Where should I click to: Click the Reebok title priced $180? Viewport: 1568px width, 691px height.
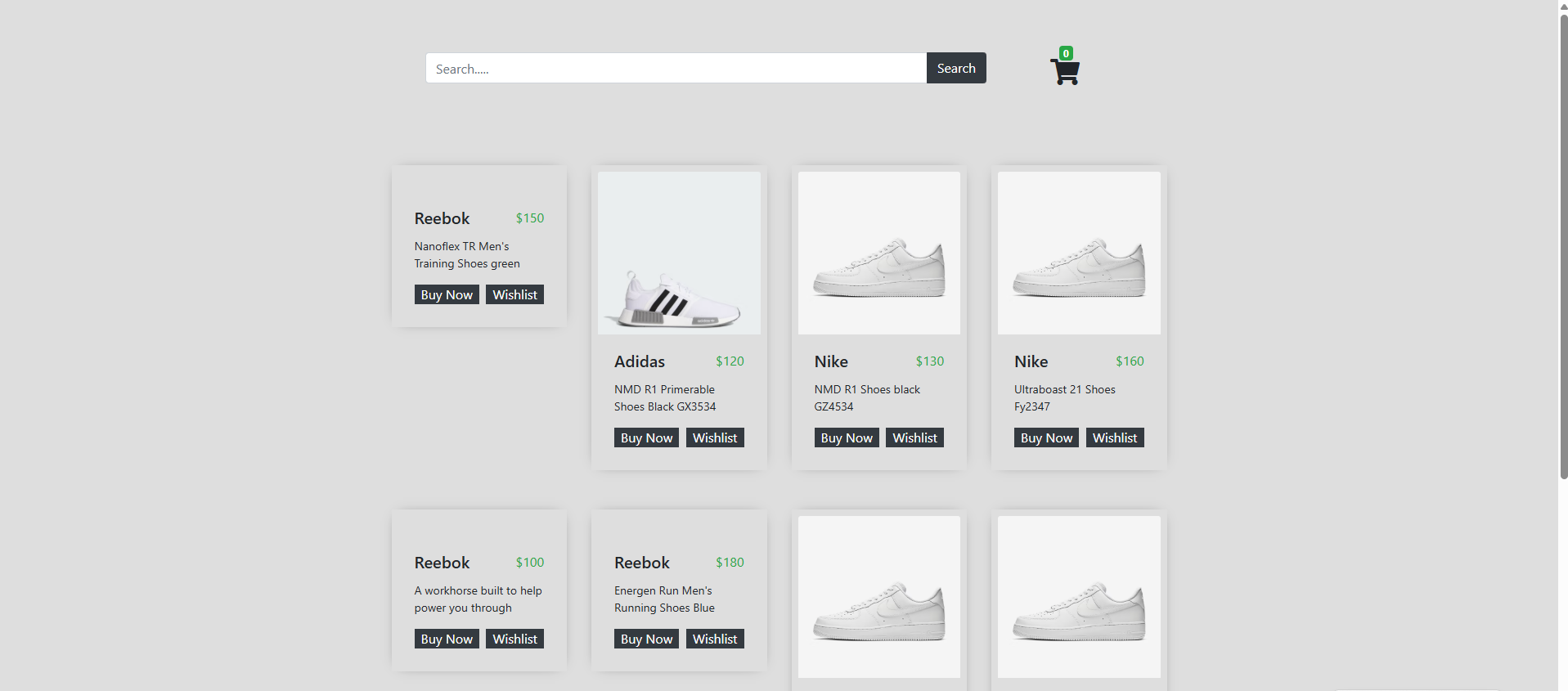pyautogui.click(x=642, y=563)
